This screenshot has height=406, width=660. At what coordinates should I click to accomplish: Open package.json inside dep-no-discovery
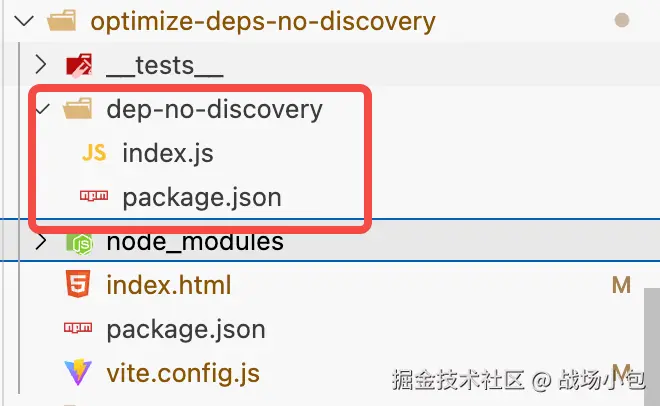click(x=201, y=197)
